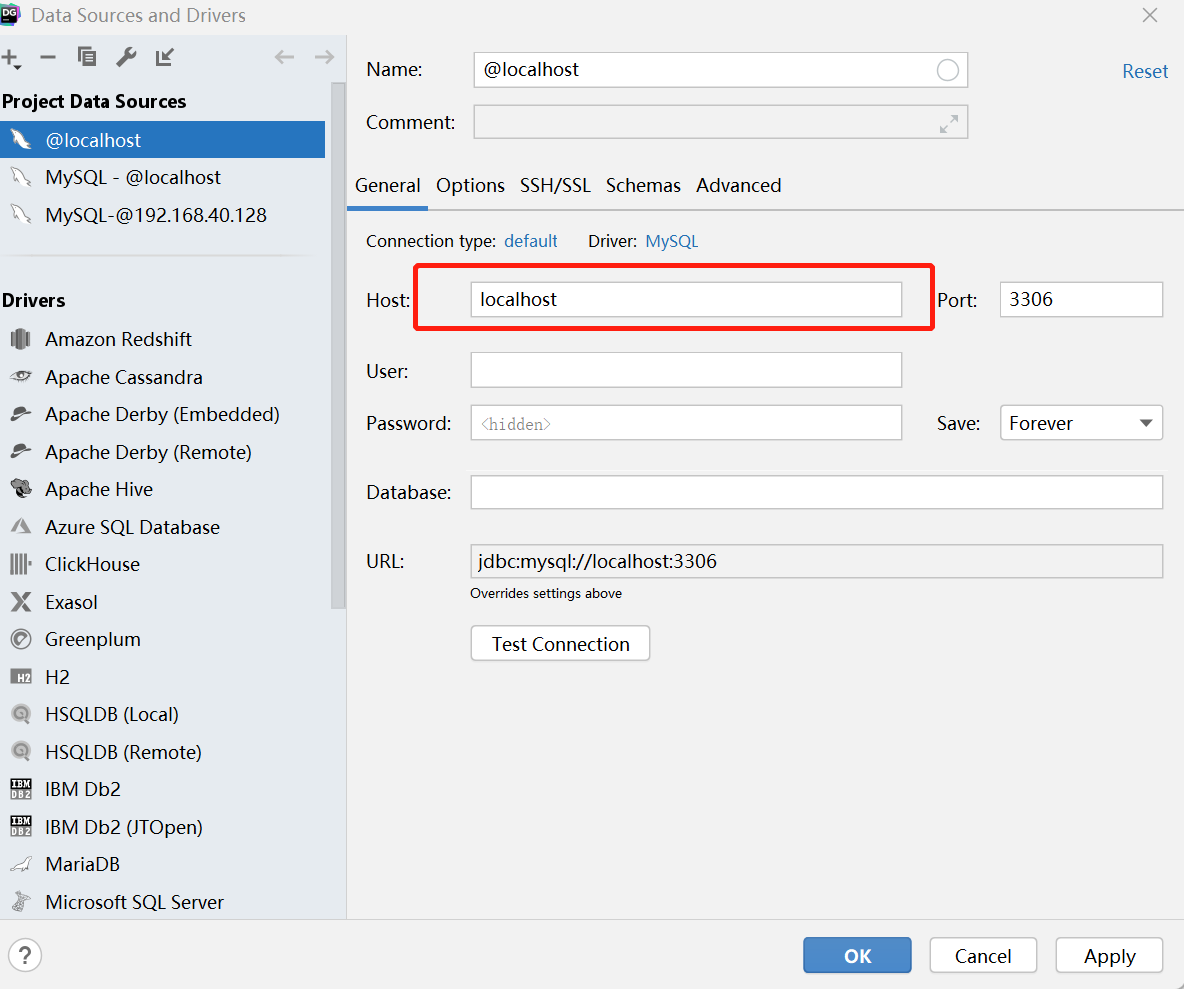Click the import data sources arrow icon
The image size is (1184, 989).
(163, 58)
